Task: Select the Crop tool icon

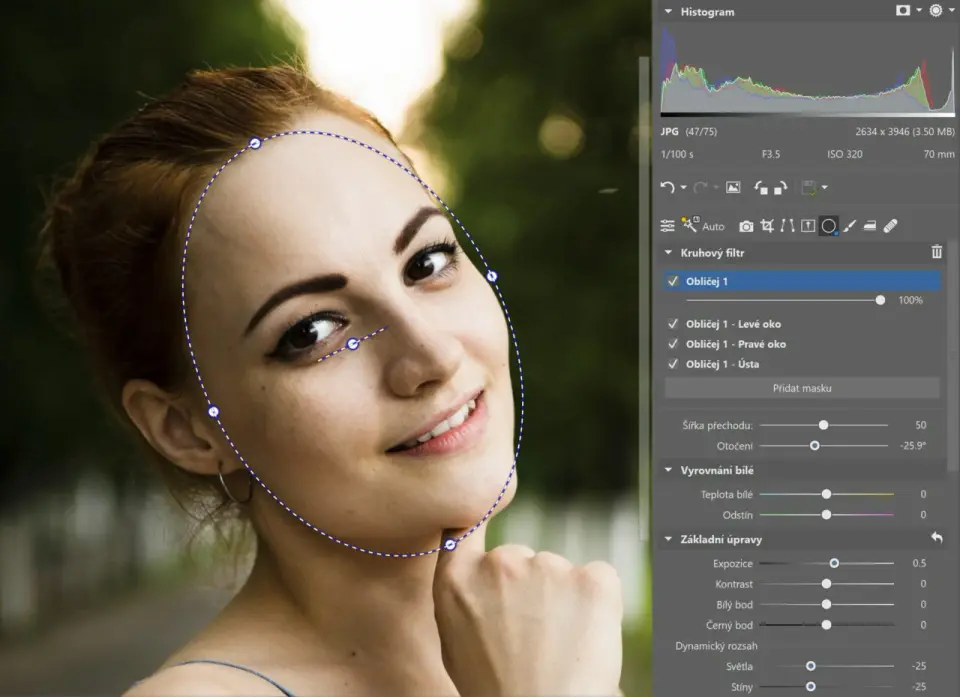Action: (767, 226)
